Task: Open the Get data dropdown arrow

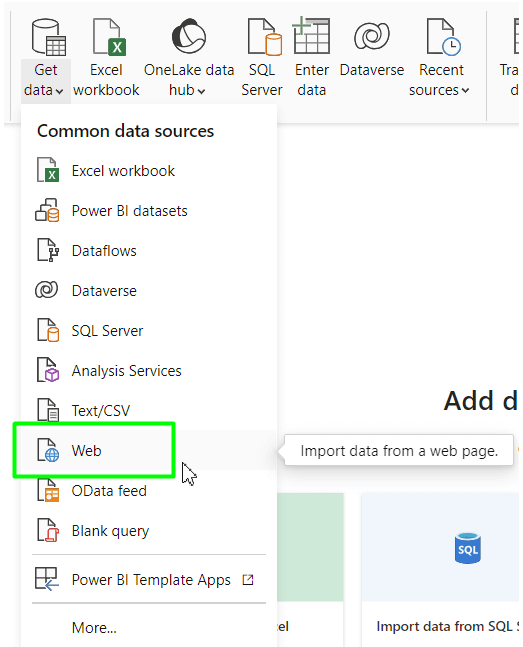Action: [59, 91]
